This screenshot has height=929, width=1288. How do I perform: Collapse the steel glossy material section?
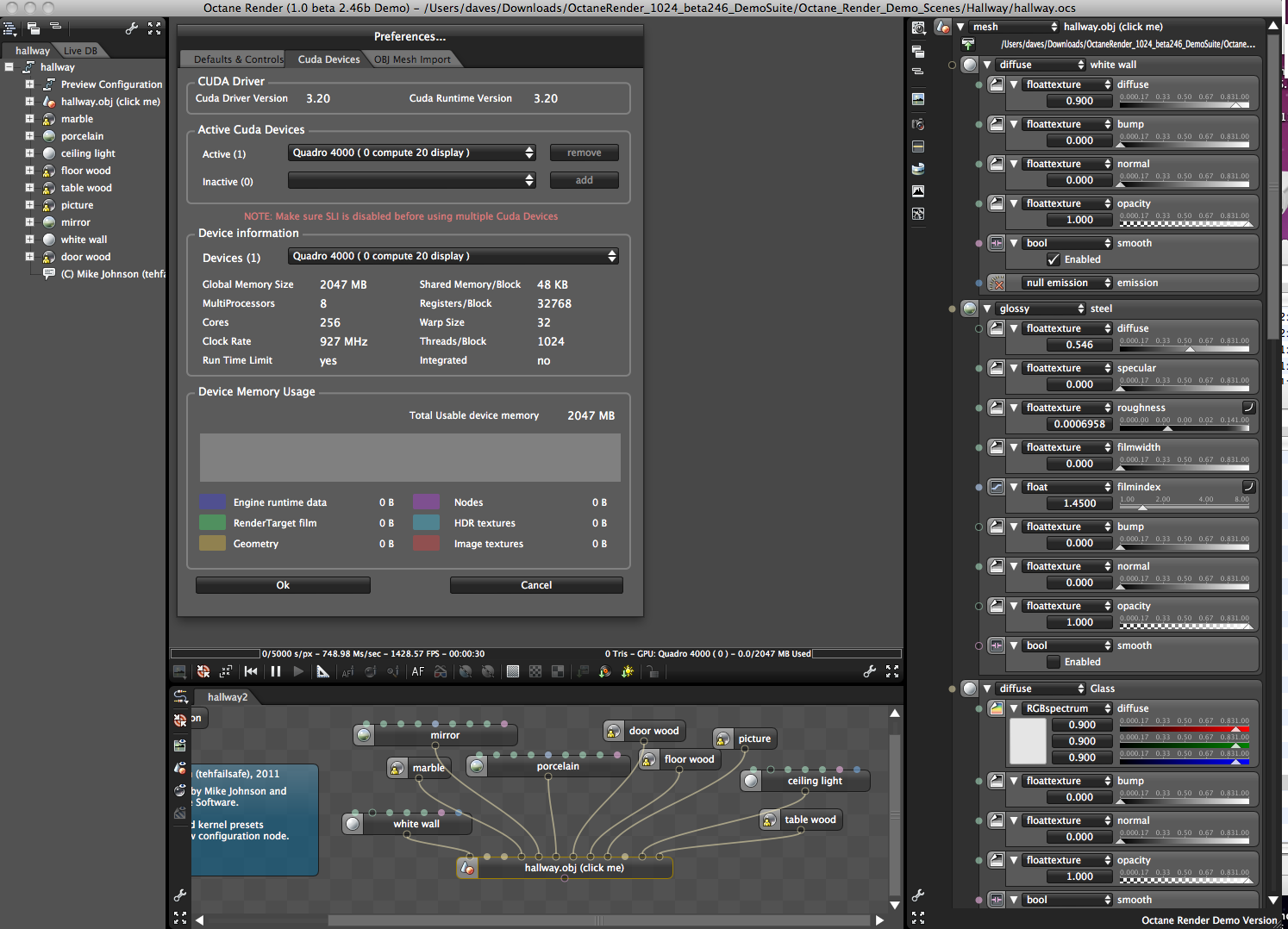[x=987, y=309]
